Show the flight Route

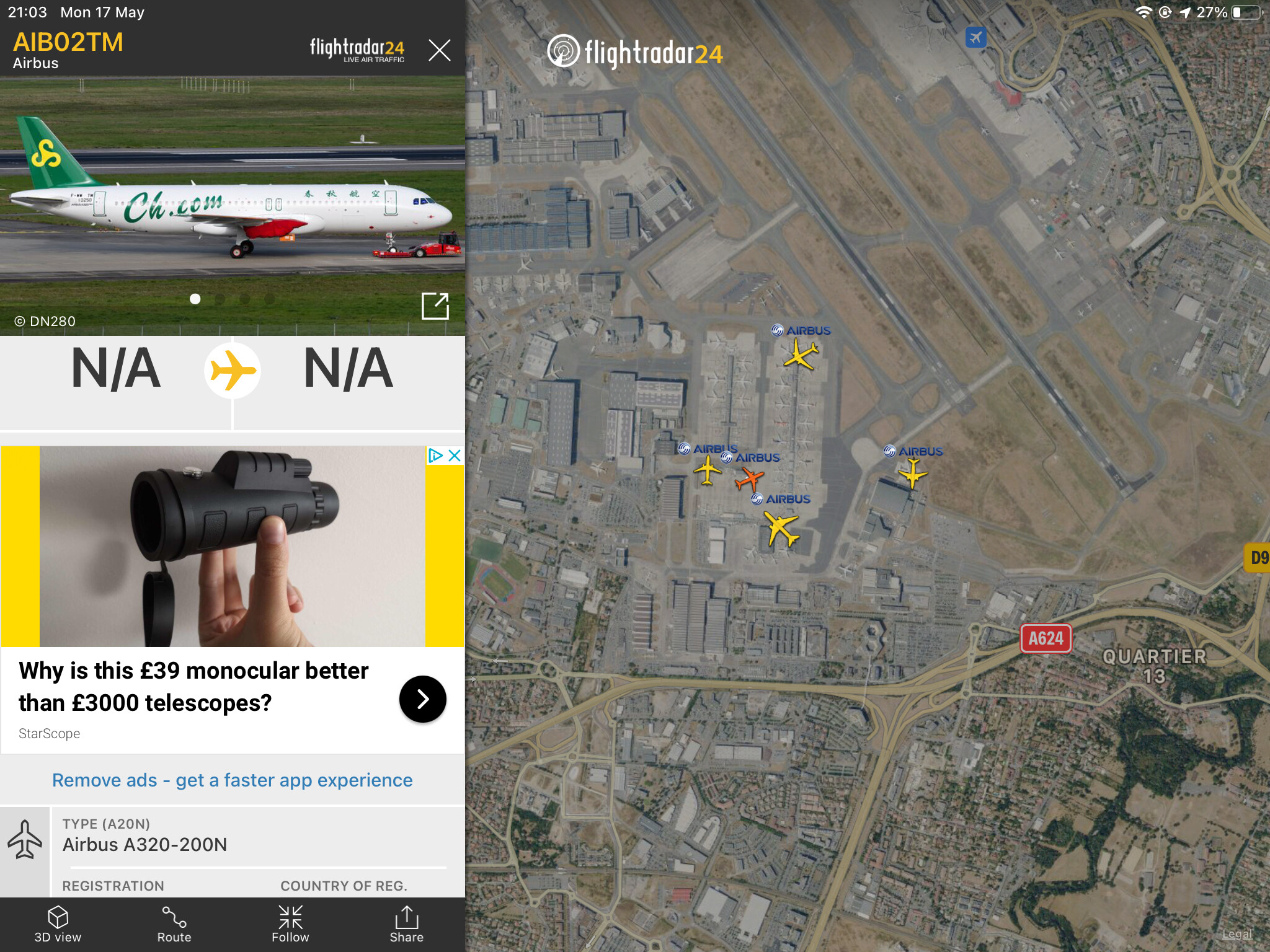[x=174, y=924]
